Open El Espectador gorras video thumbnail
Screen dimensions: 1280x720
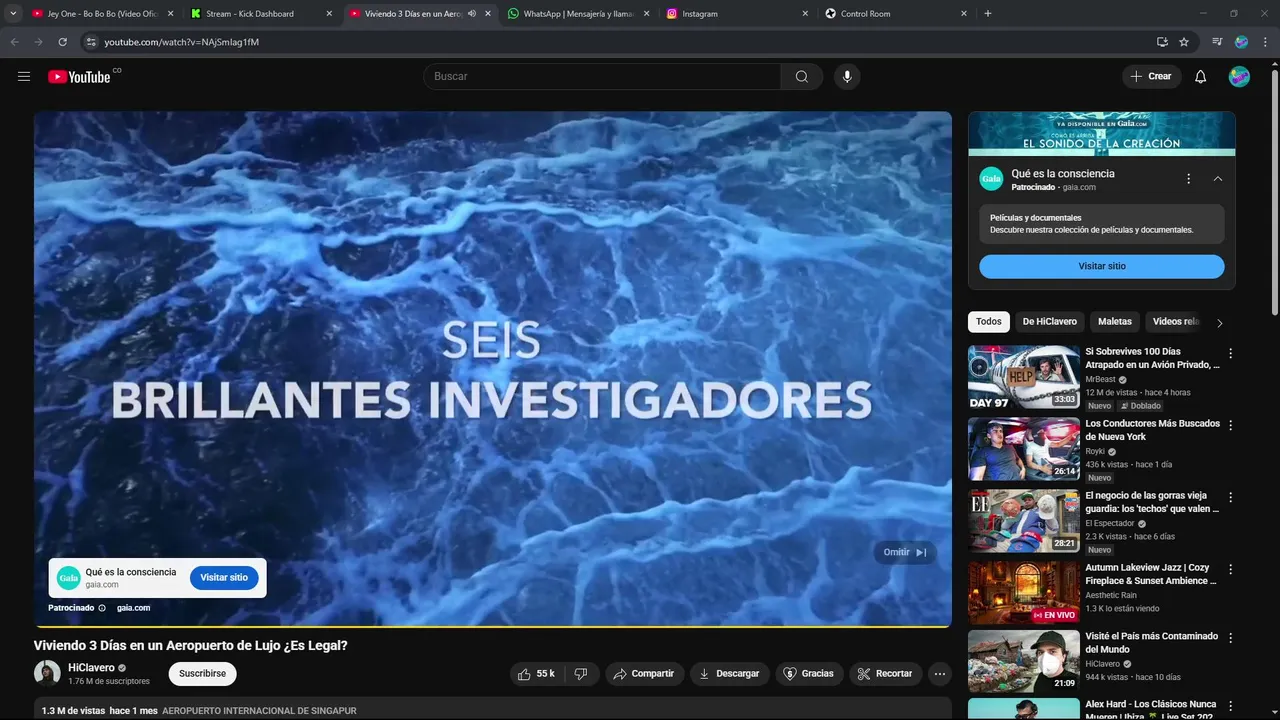coord(1024,521)
